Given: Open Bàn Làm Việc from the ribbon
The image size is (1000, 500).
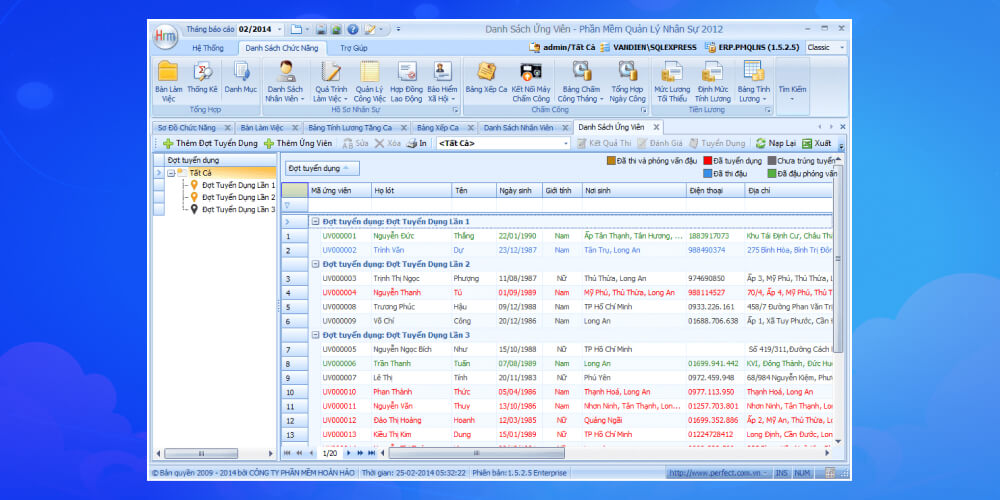Looking at the screenshot, I should click(168, 82).
